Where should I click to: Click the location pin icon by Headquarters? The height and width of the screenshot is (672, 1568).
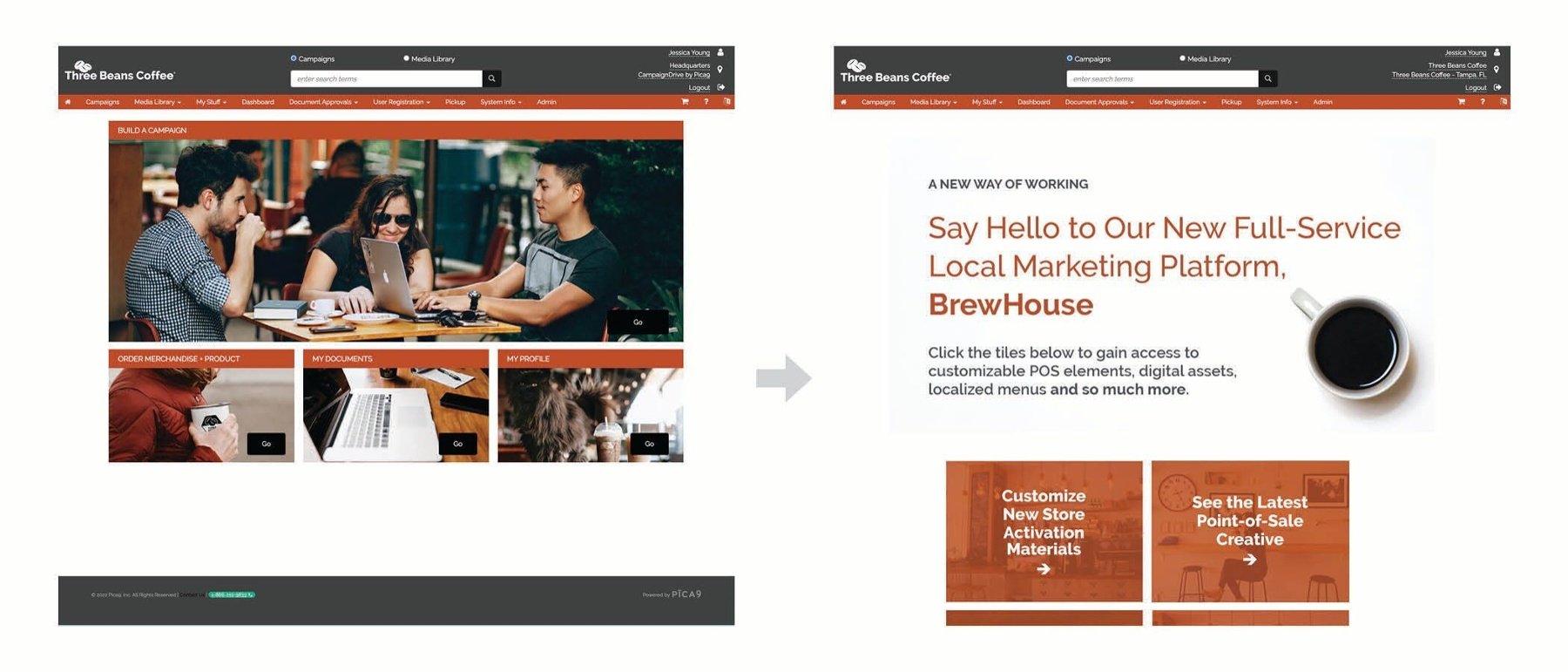720,70
